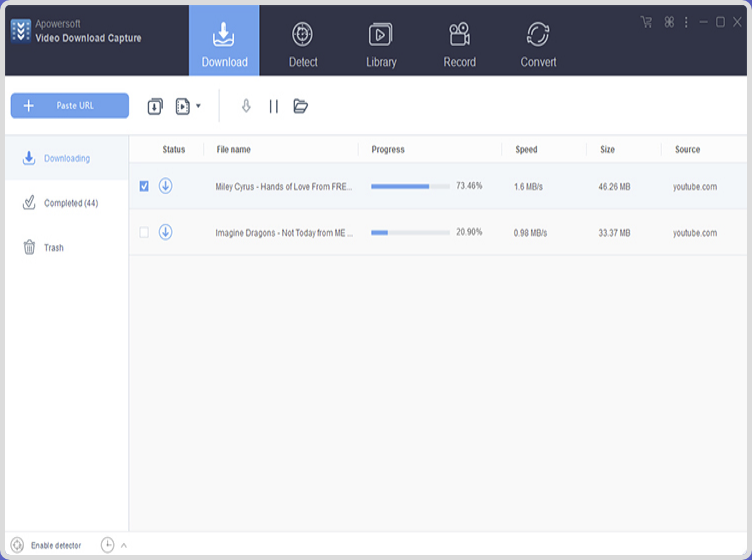Expand the video format dropdown arrow

(198, 106)
